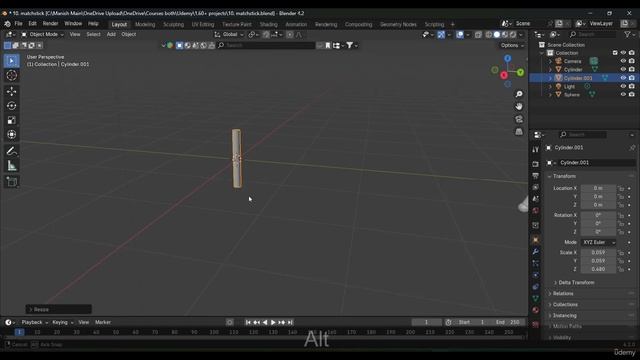The height and width of the screenshot is (360, 640).
Task: Open the File menu
Action: click(18, 24)
